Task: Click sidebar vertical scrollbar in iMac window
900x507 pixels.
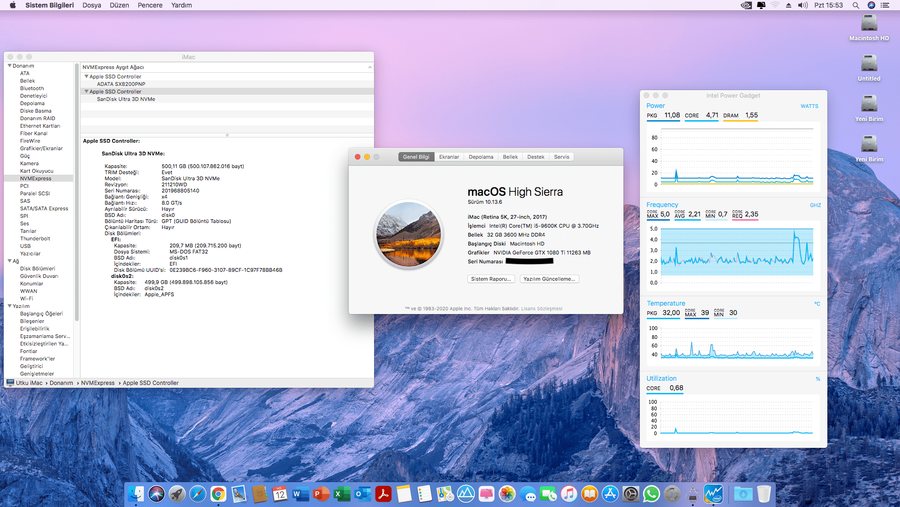Action: click(77, 192)
